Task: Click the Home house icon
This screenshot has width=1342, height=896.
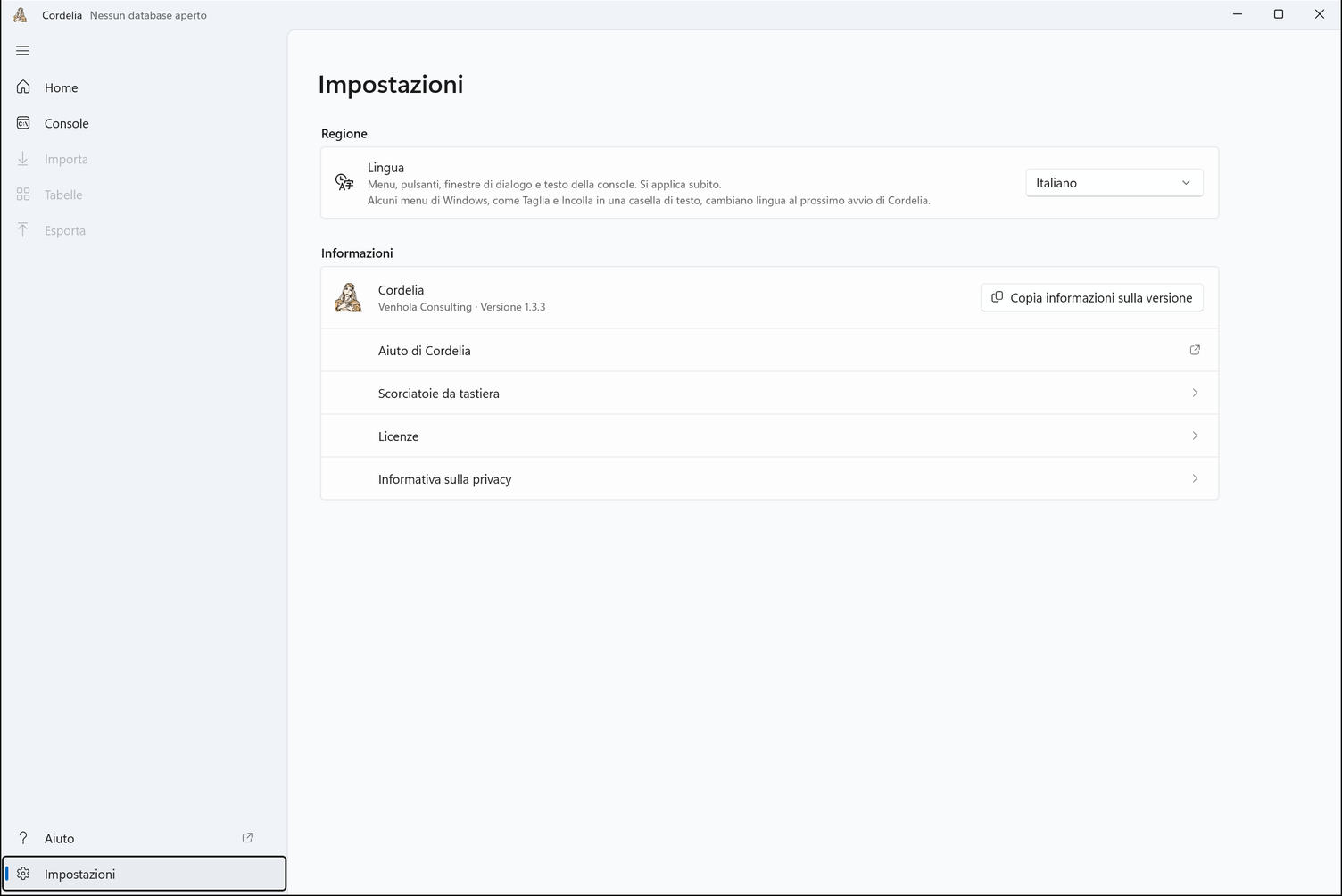Action: tap(23, 87)
